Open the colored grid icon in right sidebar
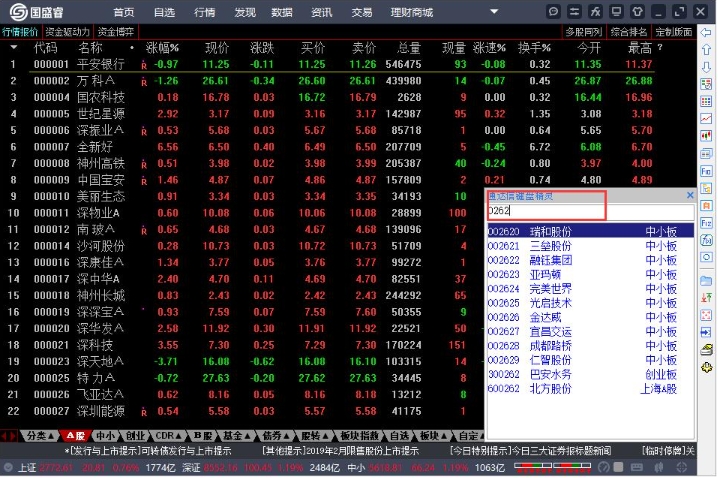718x478 pixels. click(x=707, y=101)
